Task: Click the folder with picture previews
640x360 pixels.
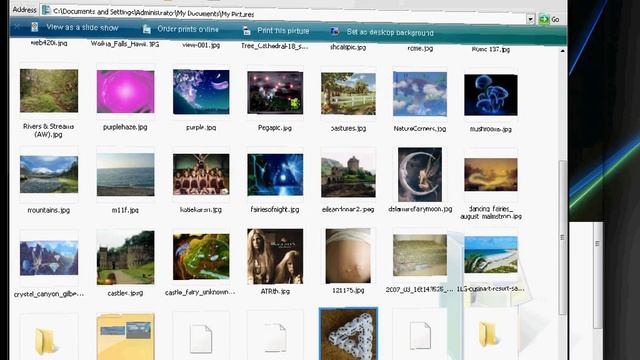Action: [x=125, y=337]
